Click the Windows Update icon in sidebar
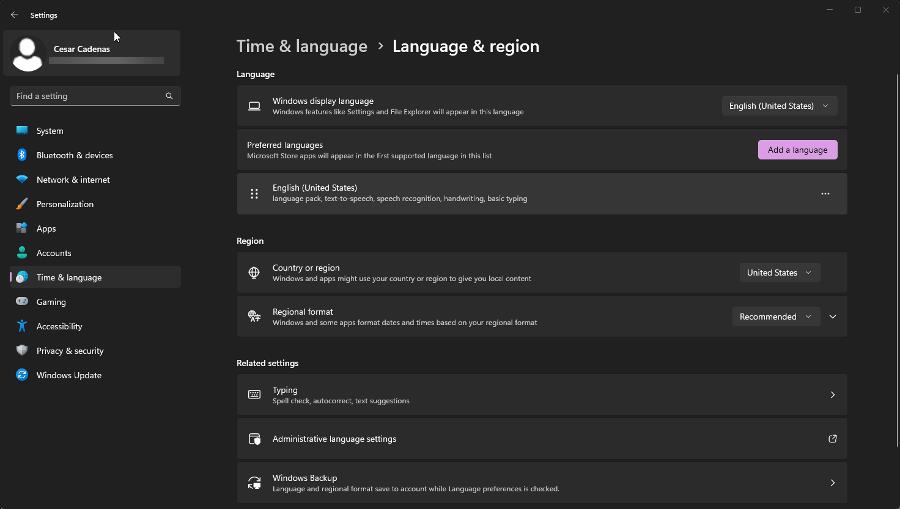Screen dimensions: 900x509 (x=22, y=375)
